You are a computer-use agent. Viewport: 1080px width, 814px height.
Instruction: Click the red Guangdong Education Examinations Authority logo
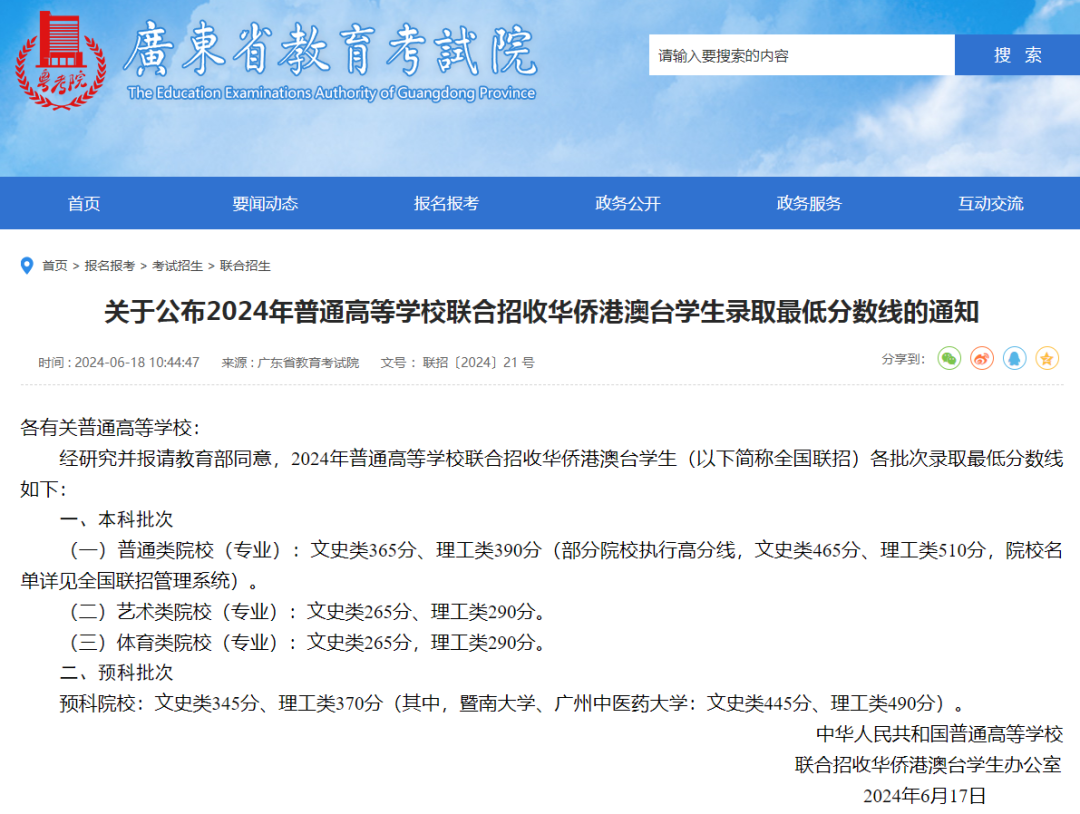coord(61,61)
